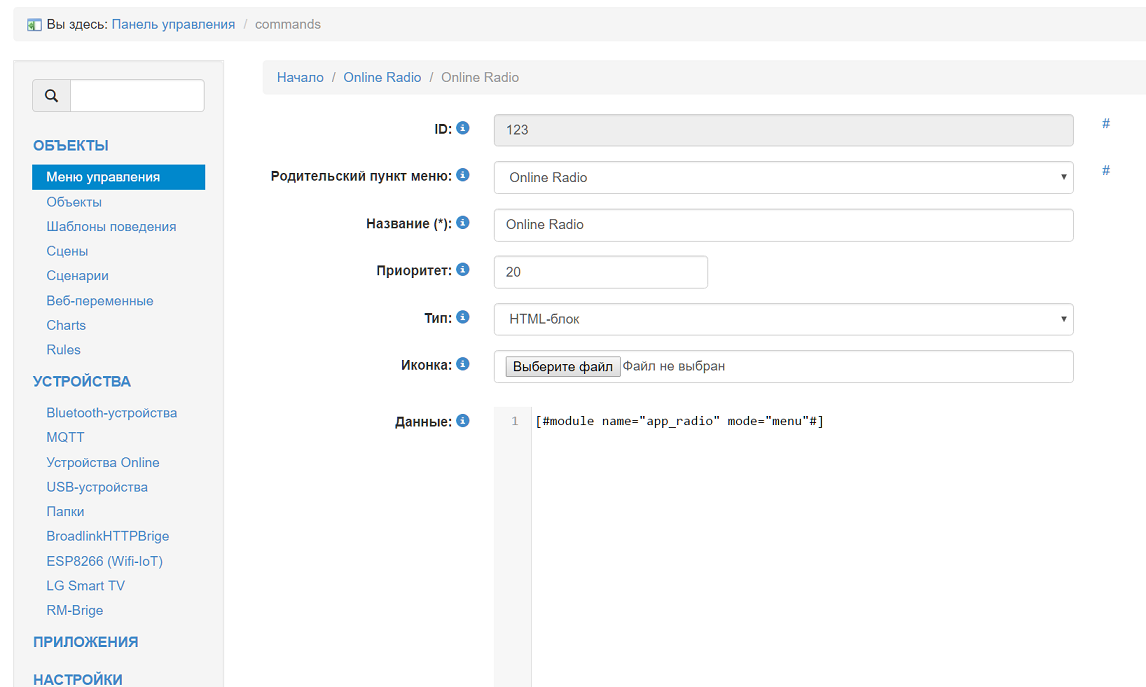Click info icon next to Название field
1146x687 pixels.
coord(463,223)
